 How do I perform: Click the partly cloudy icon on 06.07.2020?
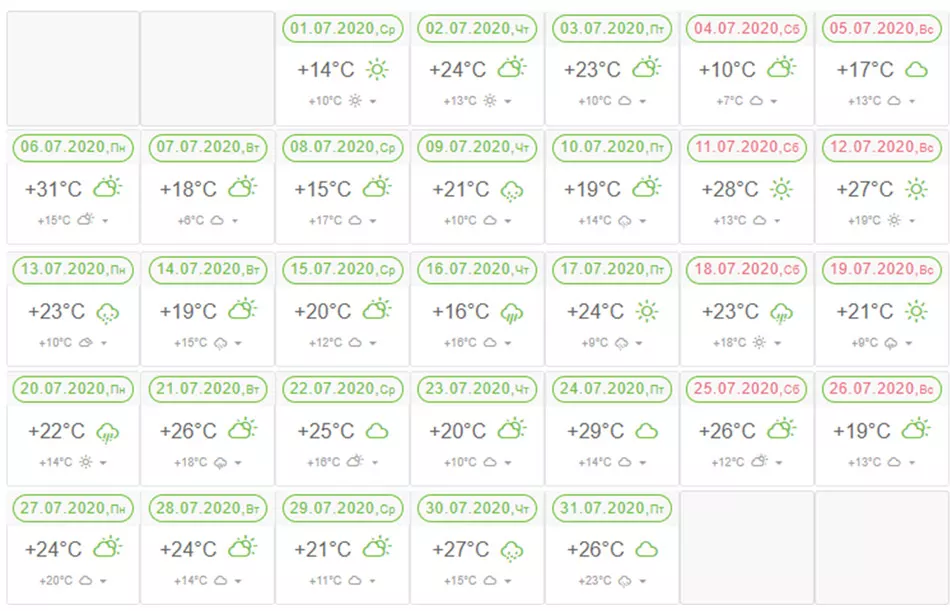[107, 187]
